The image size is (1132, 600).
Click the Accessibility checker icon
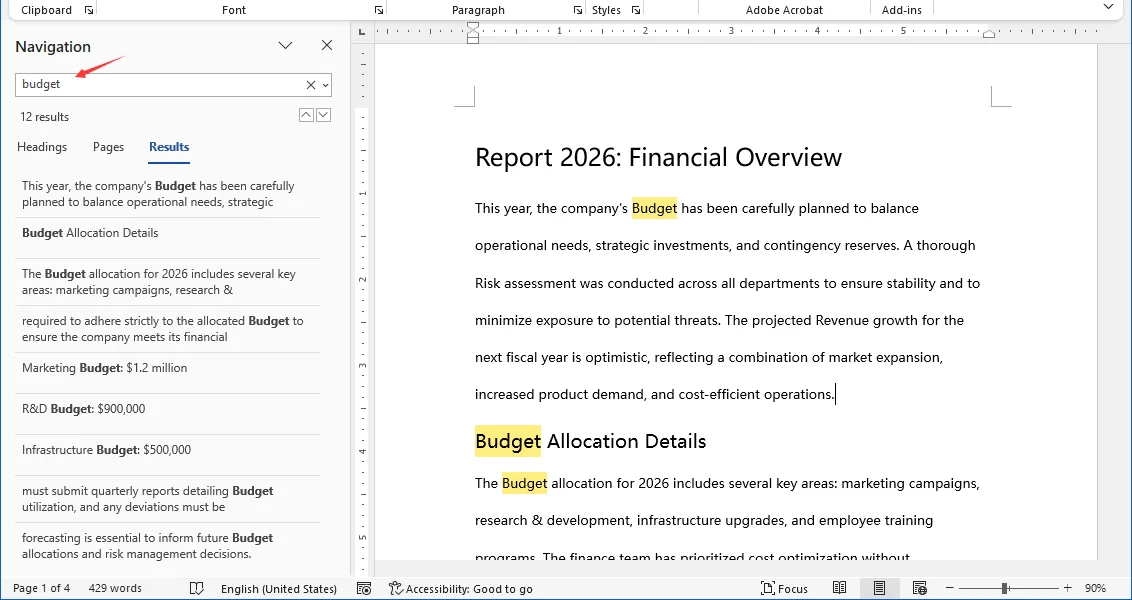click(x=398, y=588)
